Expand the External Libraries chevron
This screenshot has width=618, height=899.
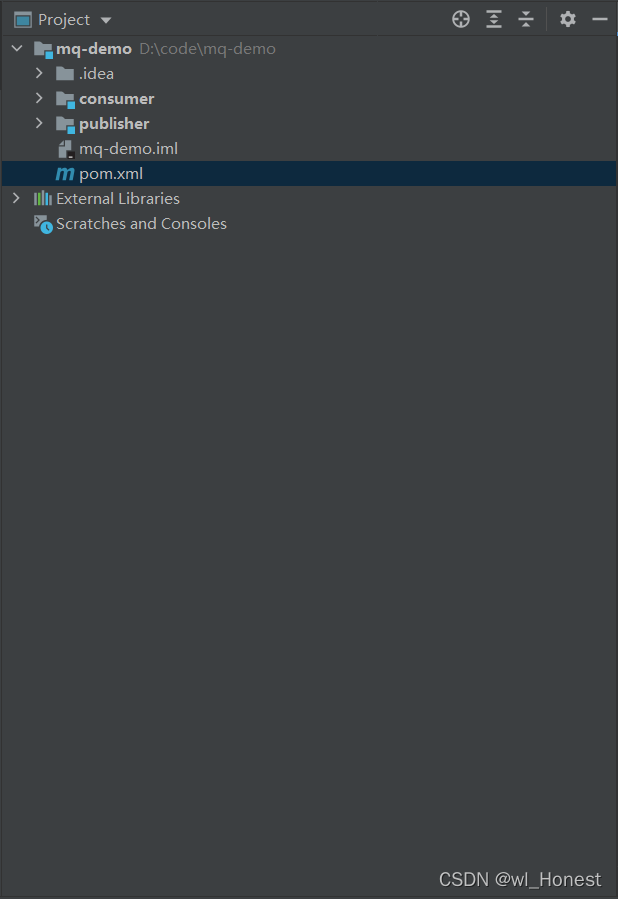tap(16, 198)
